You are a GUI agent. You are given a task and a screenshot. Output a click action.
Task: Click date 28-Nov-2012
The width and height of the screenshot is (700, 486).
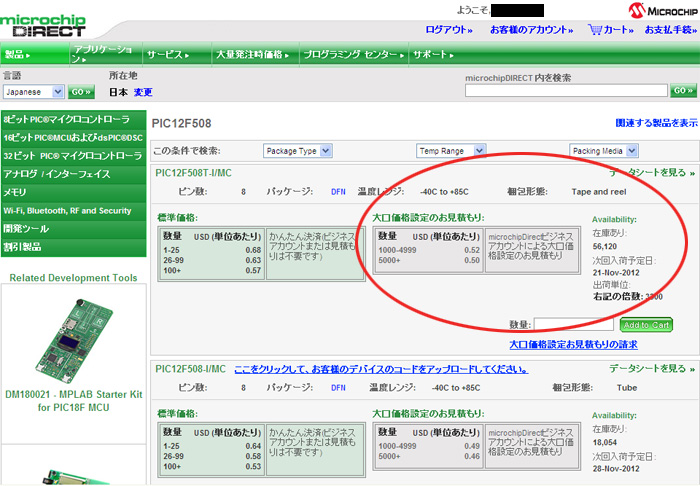coord(616,469)
